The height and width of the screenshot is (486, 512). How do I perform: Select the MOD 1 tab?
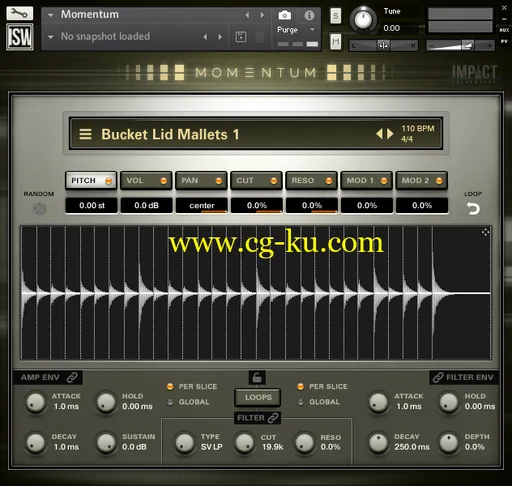[366, 180]
